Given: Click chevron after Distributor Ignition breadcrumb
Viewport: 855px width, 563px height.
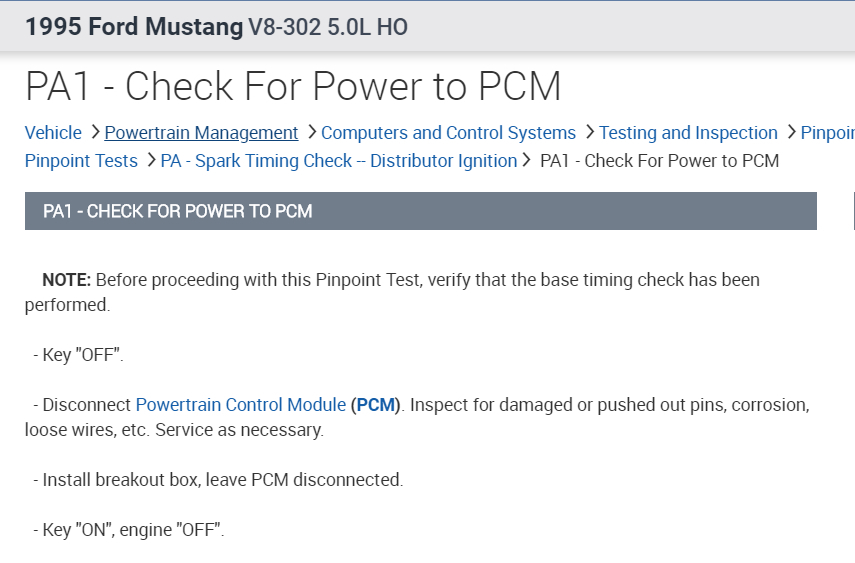Looking at the screenshot, I should tap(526, 159).
